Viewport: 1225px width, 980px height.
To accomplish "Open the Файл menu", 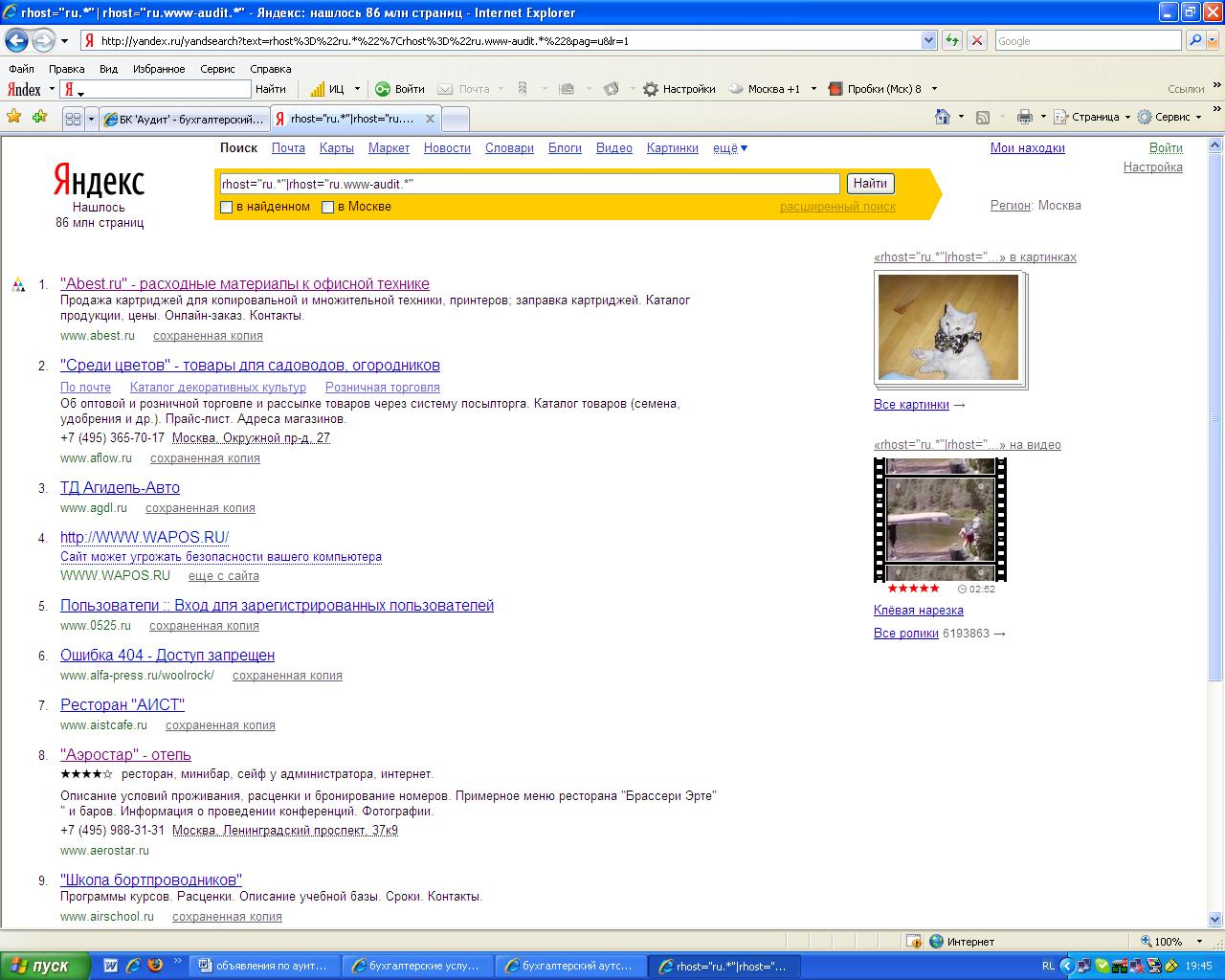I will click(x=21, y=69).
